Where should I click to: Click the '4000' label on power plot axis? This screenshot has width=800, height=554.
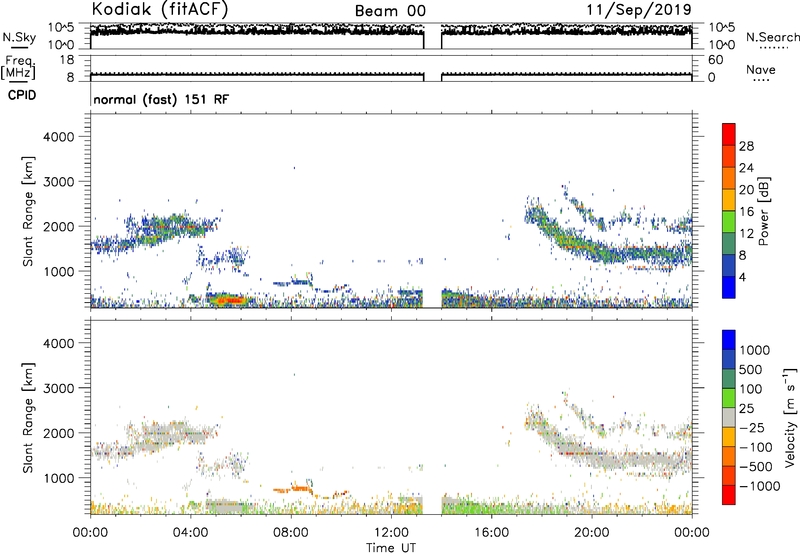coord(59,137)
